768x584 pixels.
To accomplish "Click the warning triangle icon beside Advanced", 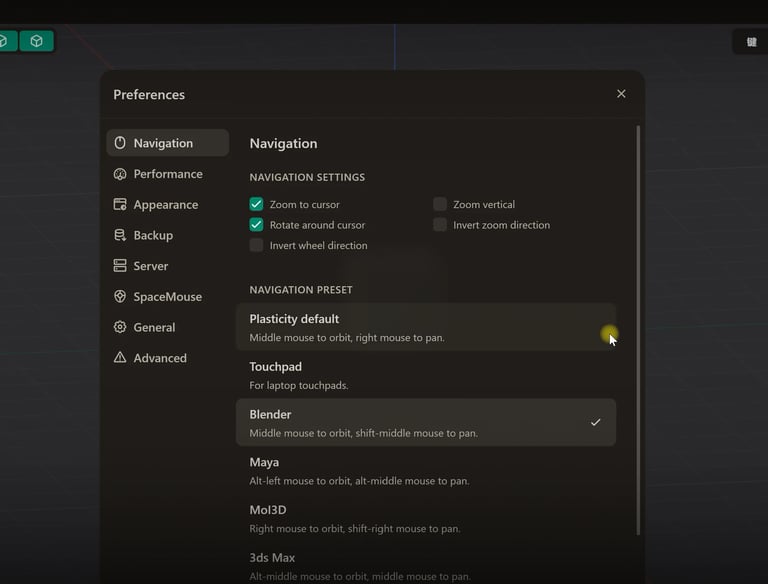I will 120,357.
